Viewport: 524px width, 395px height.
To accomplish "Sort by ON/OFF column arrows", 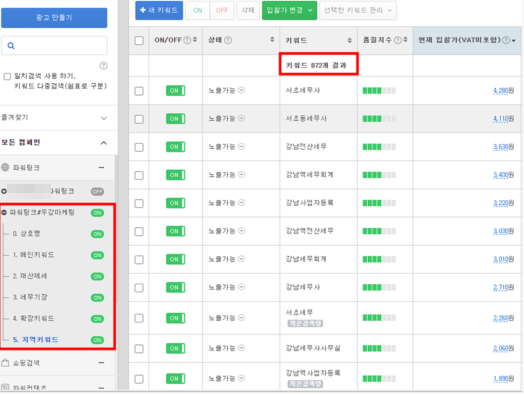I will [195, 40].
